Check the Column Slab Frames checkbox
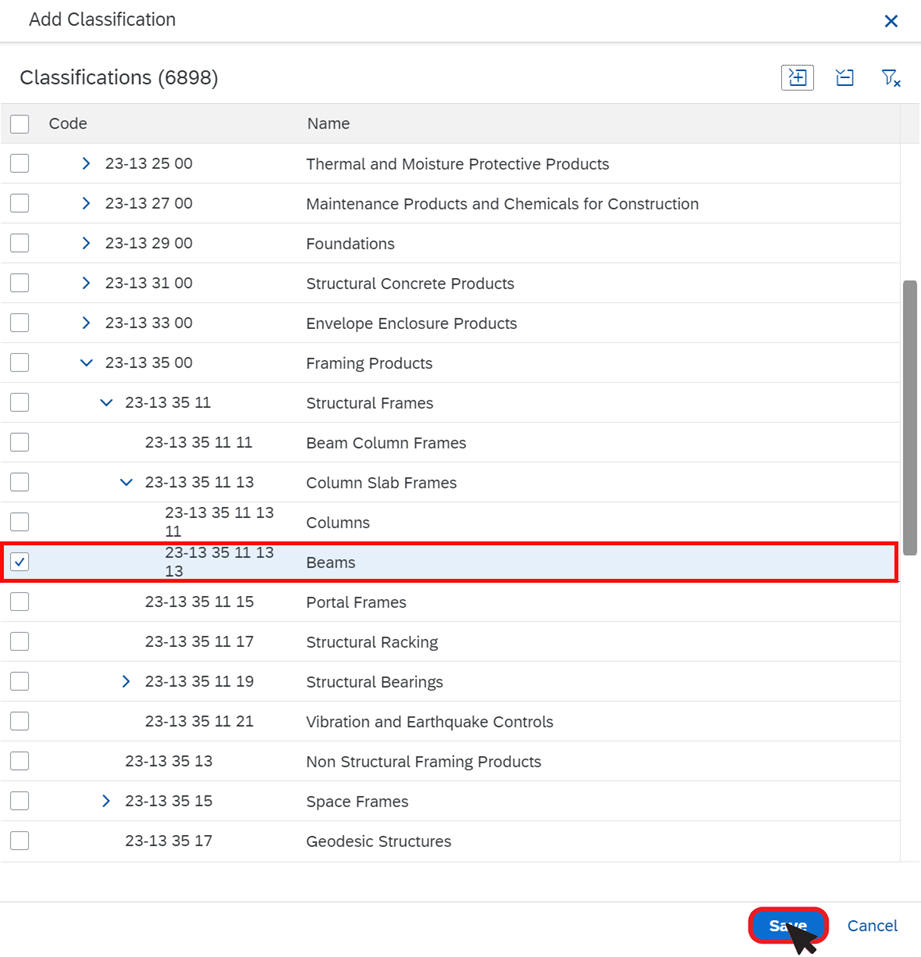Screen dimensions: 921x957 click(20, 482)
